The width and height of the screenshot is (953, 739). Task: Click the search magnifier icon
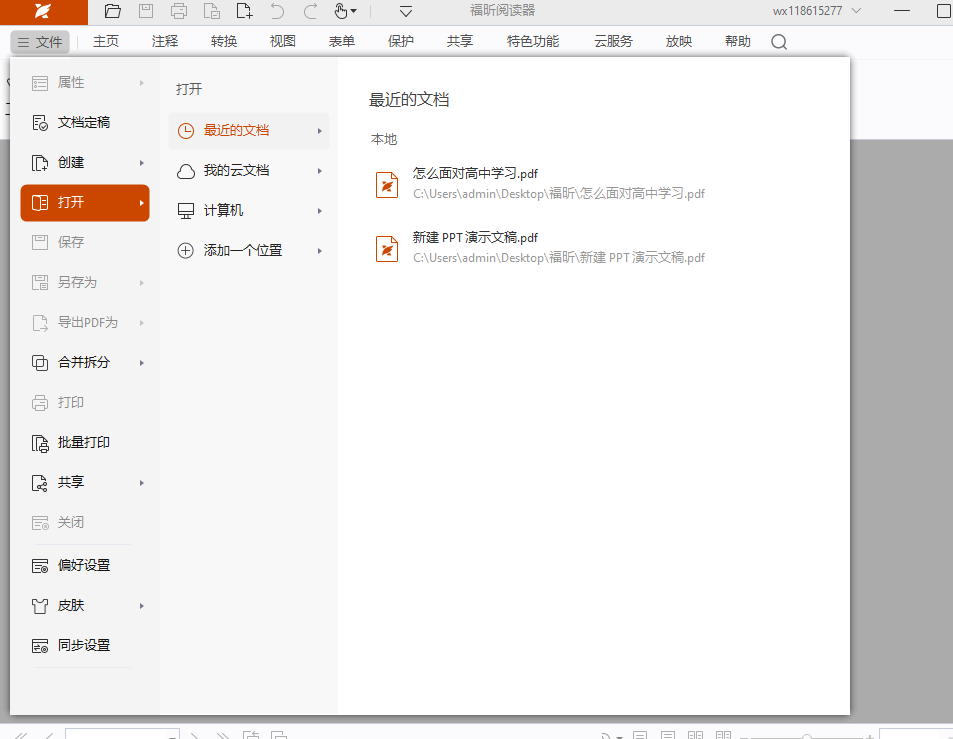coord(779,41)
